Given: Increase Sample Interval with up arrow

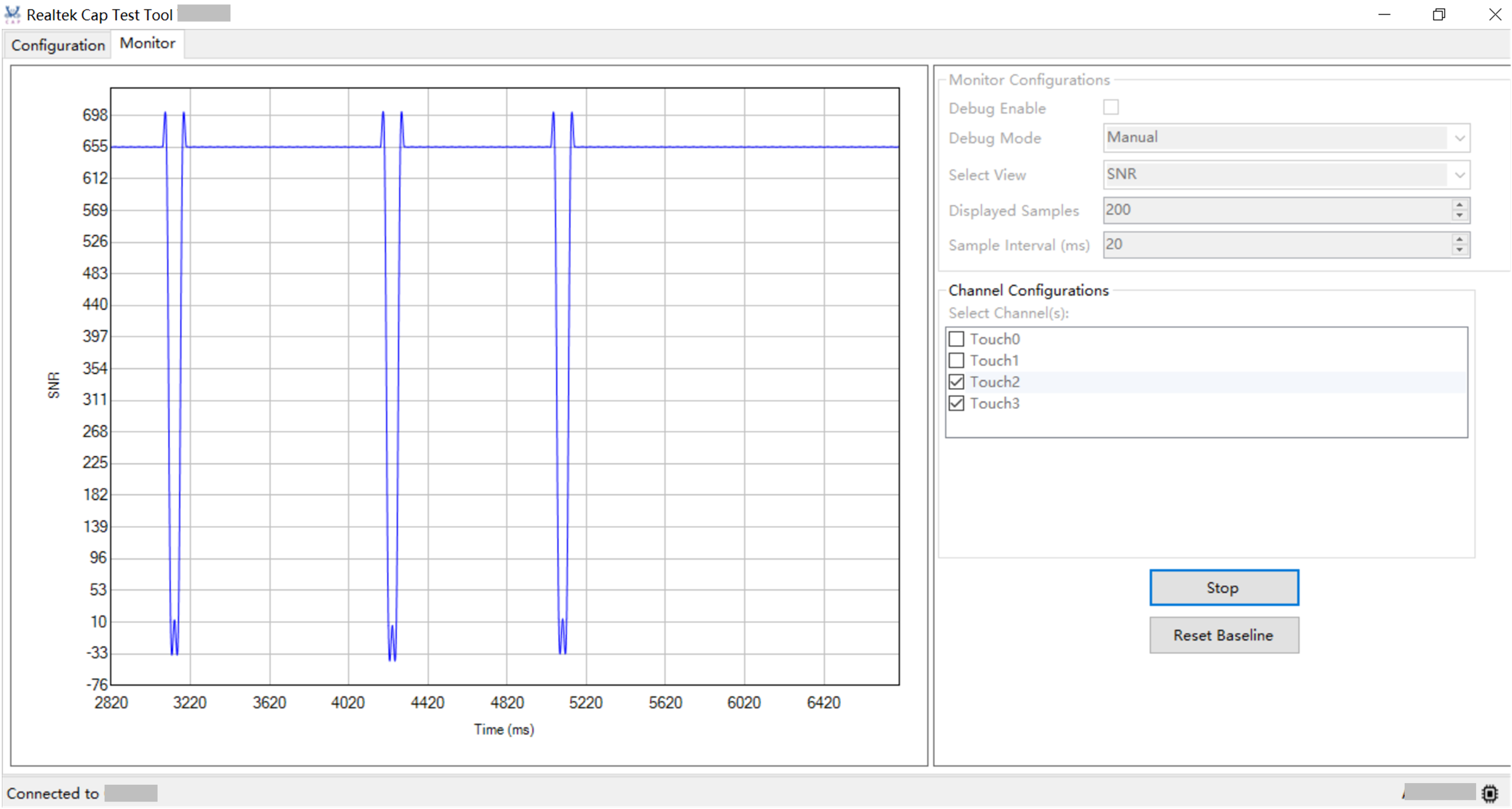Looking at the screenshot, I should point(1459,239).
